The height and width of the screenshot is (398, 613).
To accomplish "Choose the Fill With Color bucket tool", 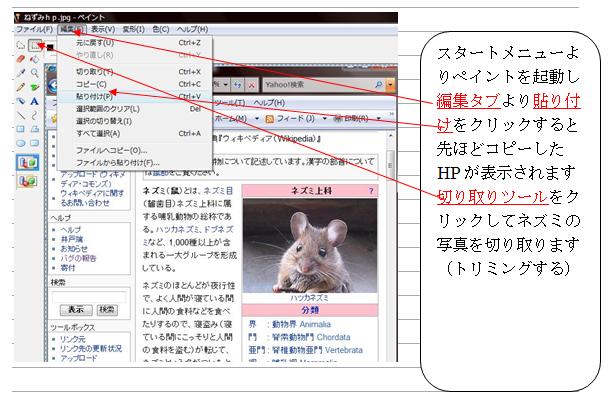I will coord(35,59).
